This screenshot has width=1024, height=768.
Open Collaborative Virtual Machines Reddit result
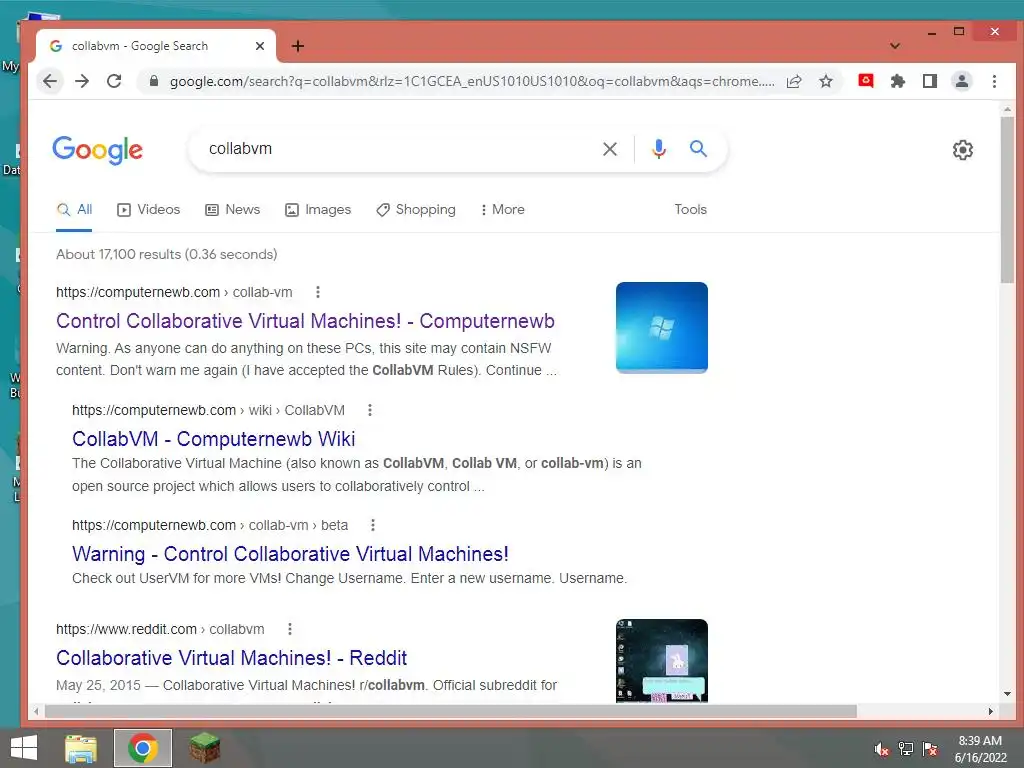231,658
